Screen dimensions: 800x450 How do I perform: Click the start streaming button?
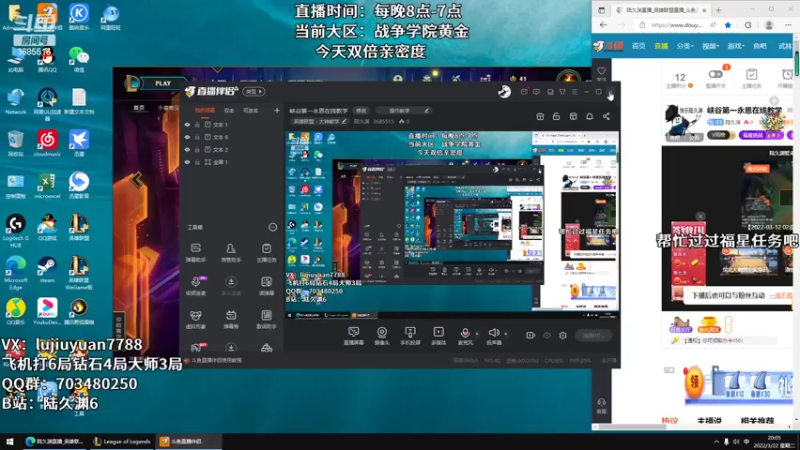[593, 335]
